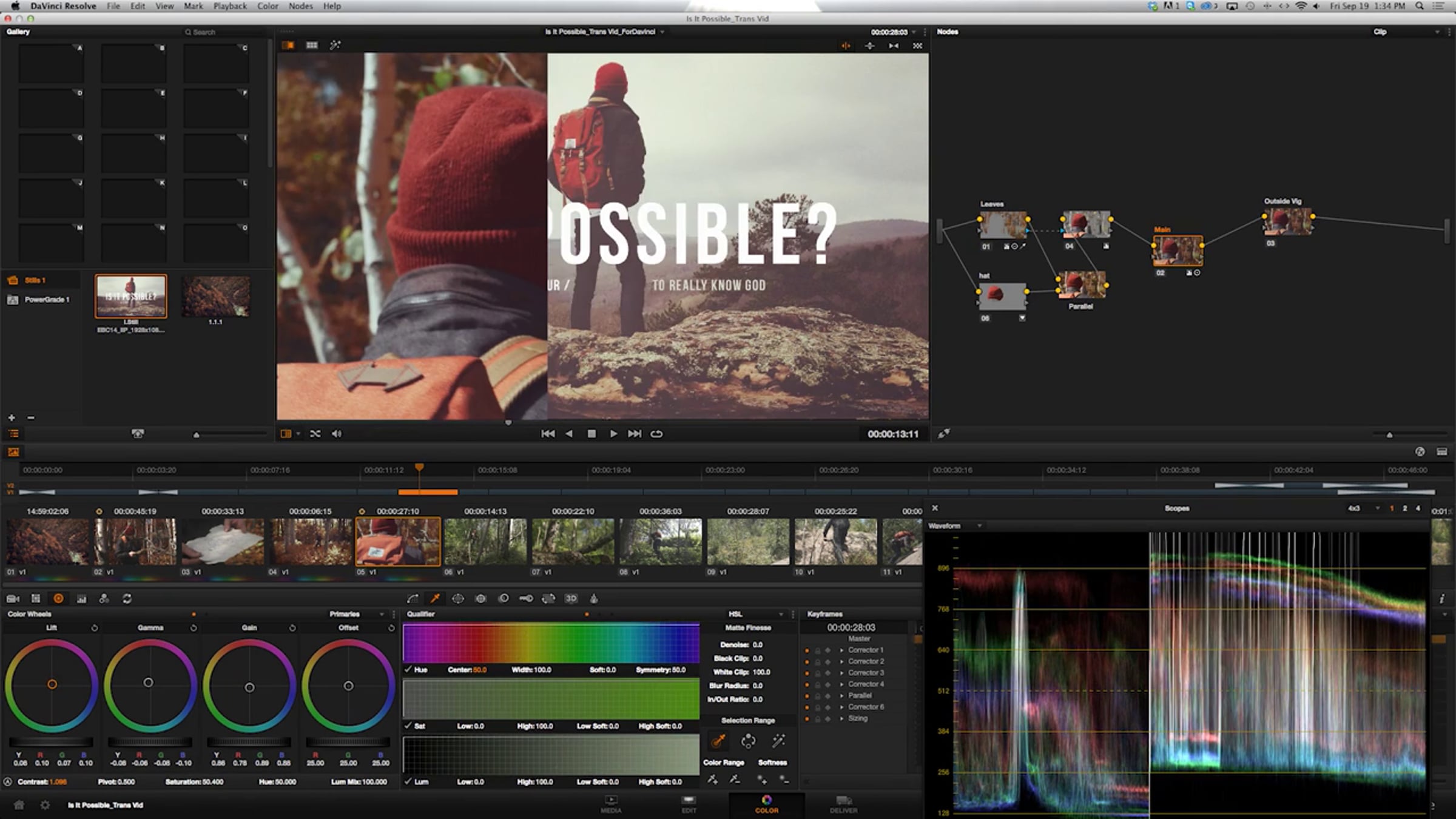The width and height of the screenshot is (1456, 819).
Task: Play the clip forward
Action: click(613, 434)
